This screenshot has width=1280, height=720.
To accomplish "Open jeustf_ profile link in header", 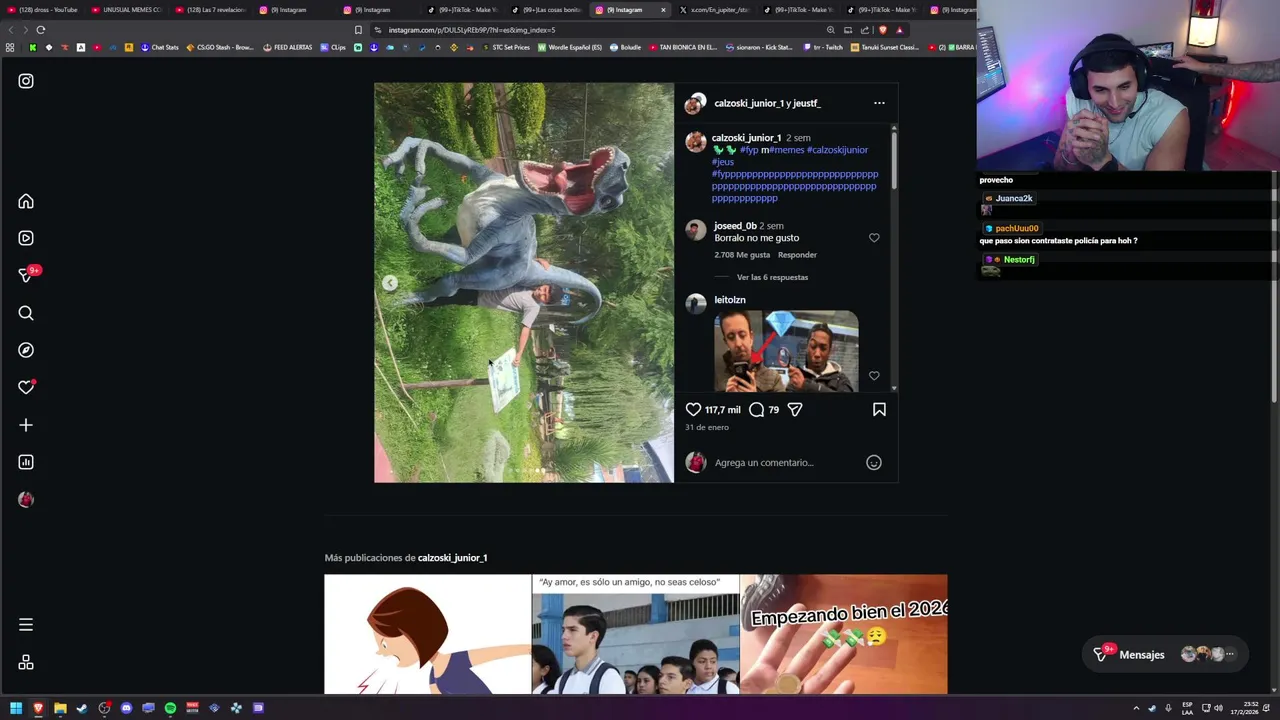I will (x=807, y=103).
